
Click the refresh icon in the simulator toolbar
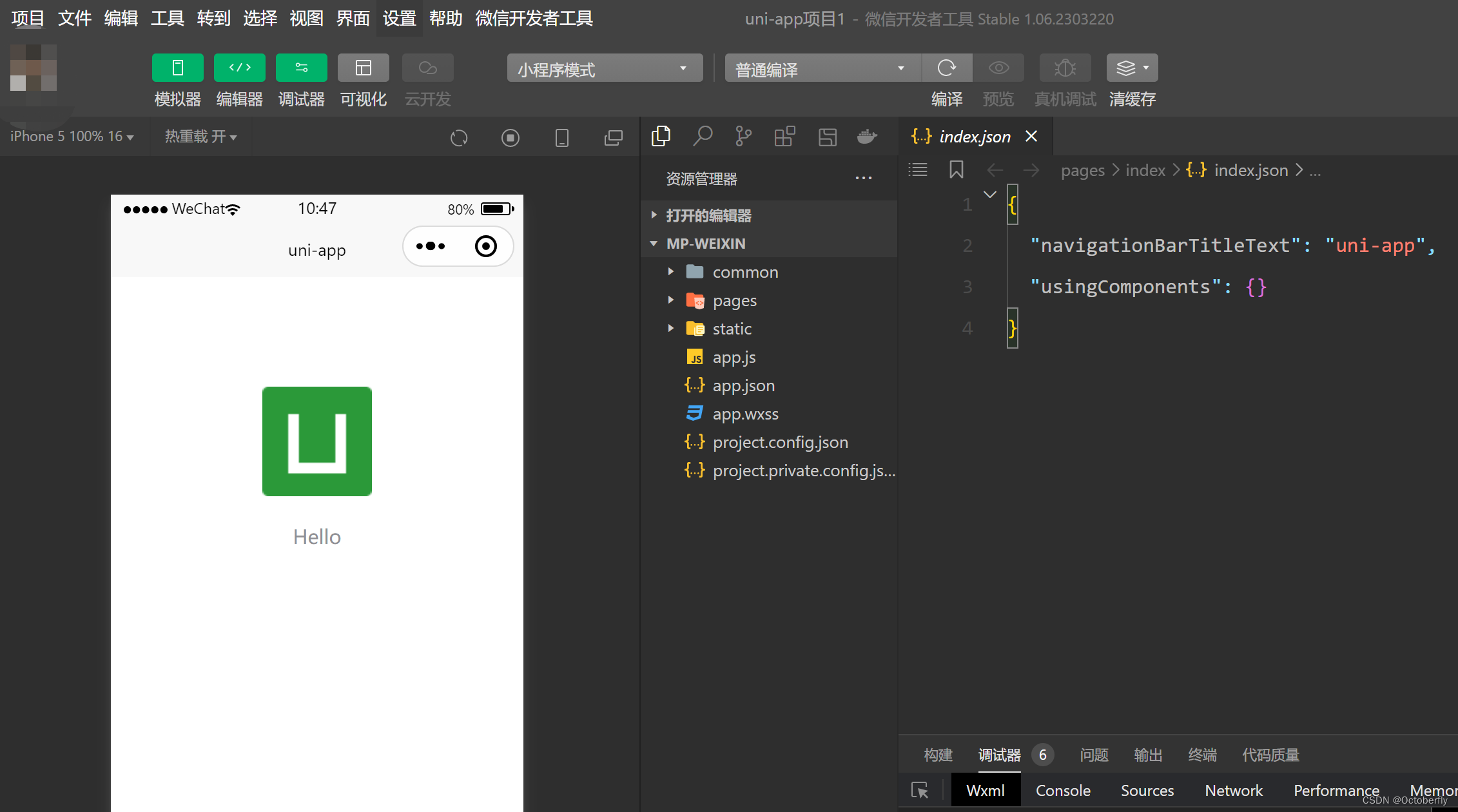(459, 138)
